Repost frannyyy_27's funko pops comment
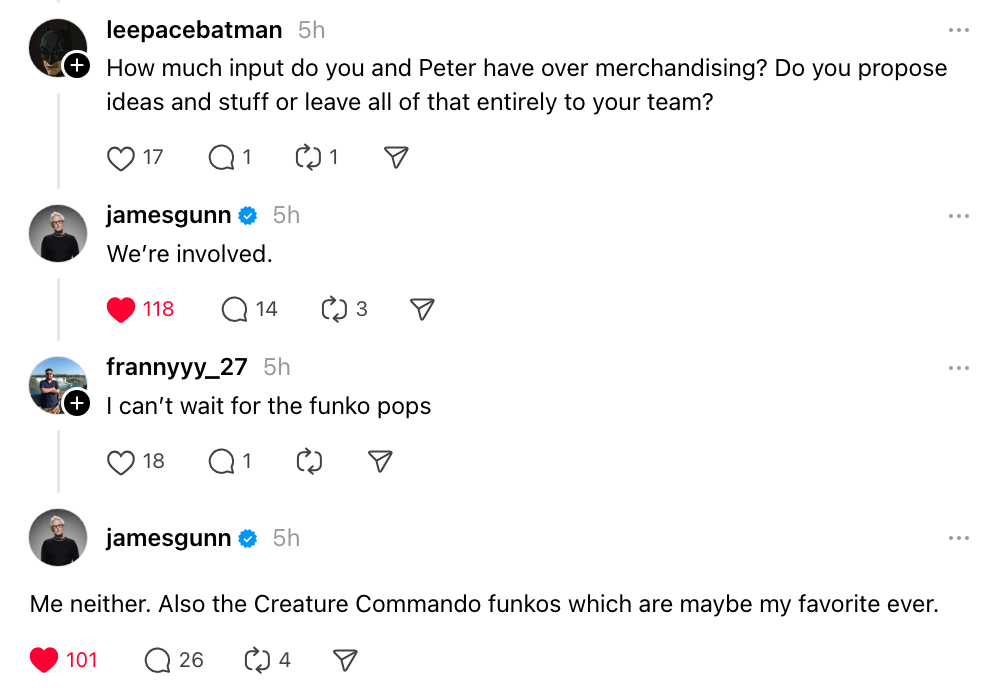The image size is (1006, 692). (x=310, y=462)
